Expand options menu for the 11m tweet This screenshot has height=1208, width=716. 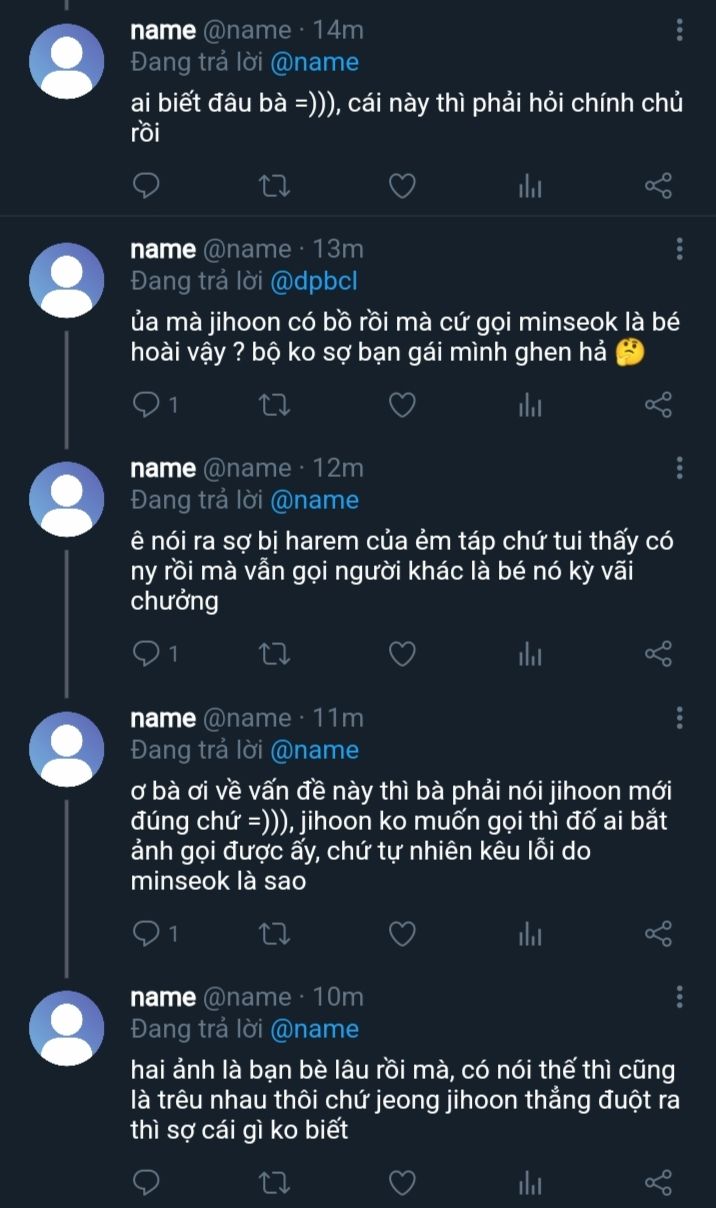tap(680, 718)
